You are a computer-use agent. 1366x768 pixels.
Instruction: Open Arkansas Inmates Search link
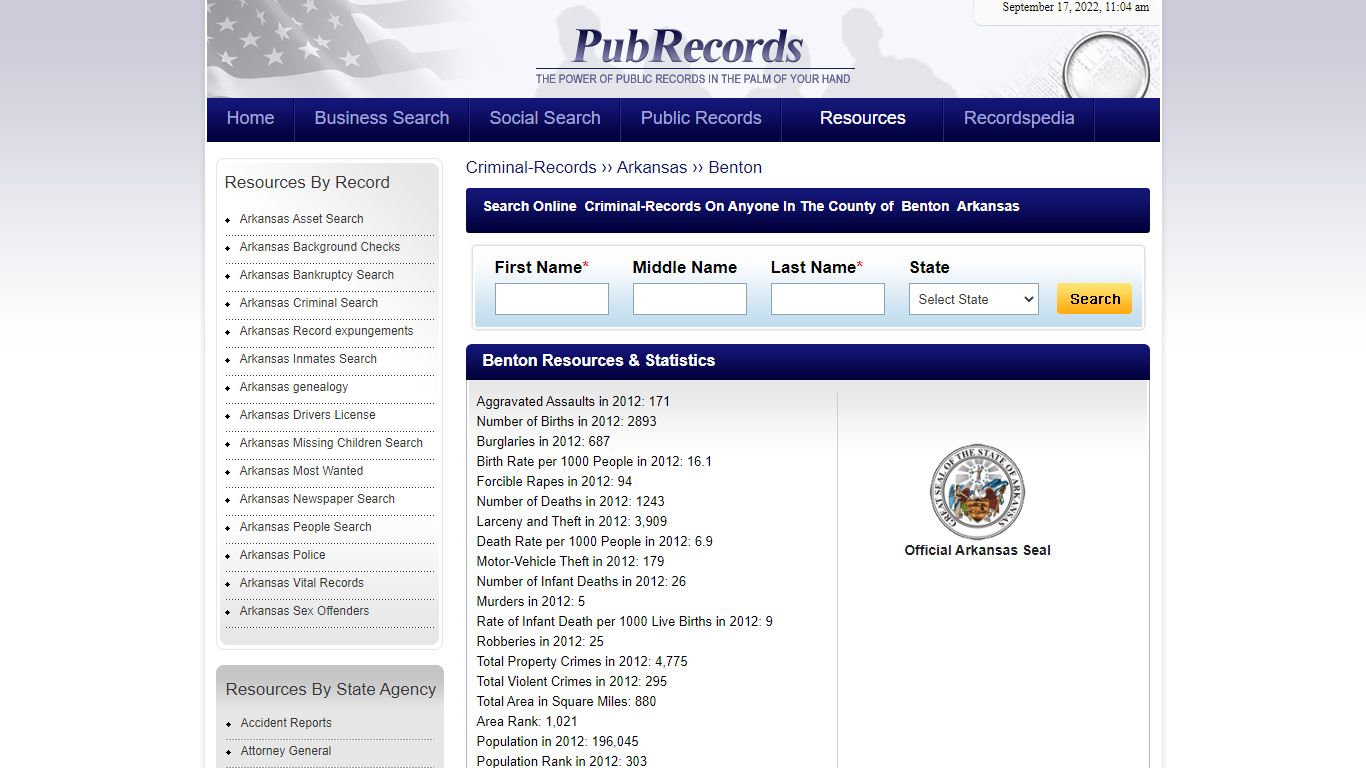(308, 359)
